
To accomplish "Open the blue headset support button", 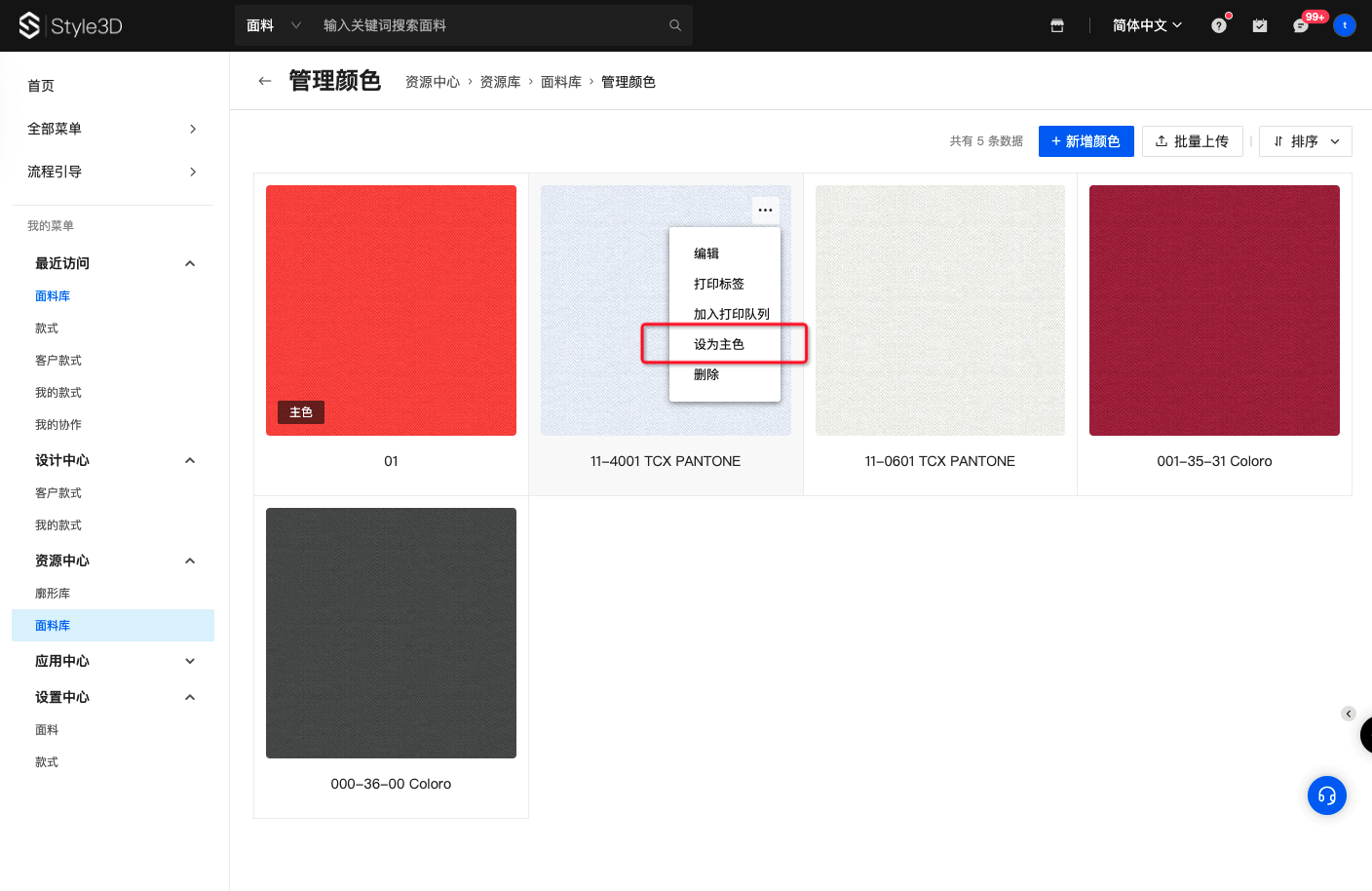I will coord(1326,795).
